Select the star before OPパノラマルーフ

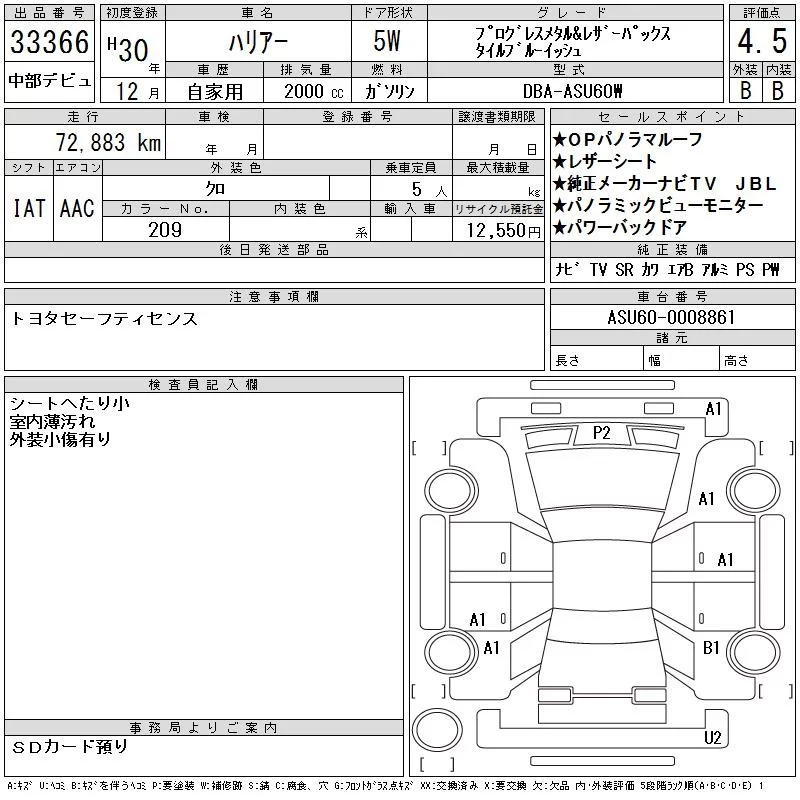point(560,140)
